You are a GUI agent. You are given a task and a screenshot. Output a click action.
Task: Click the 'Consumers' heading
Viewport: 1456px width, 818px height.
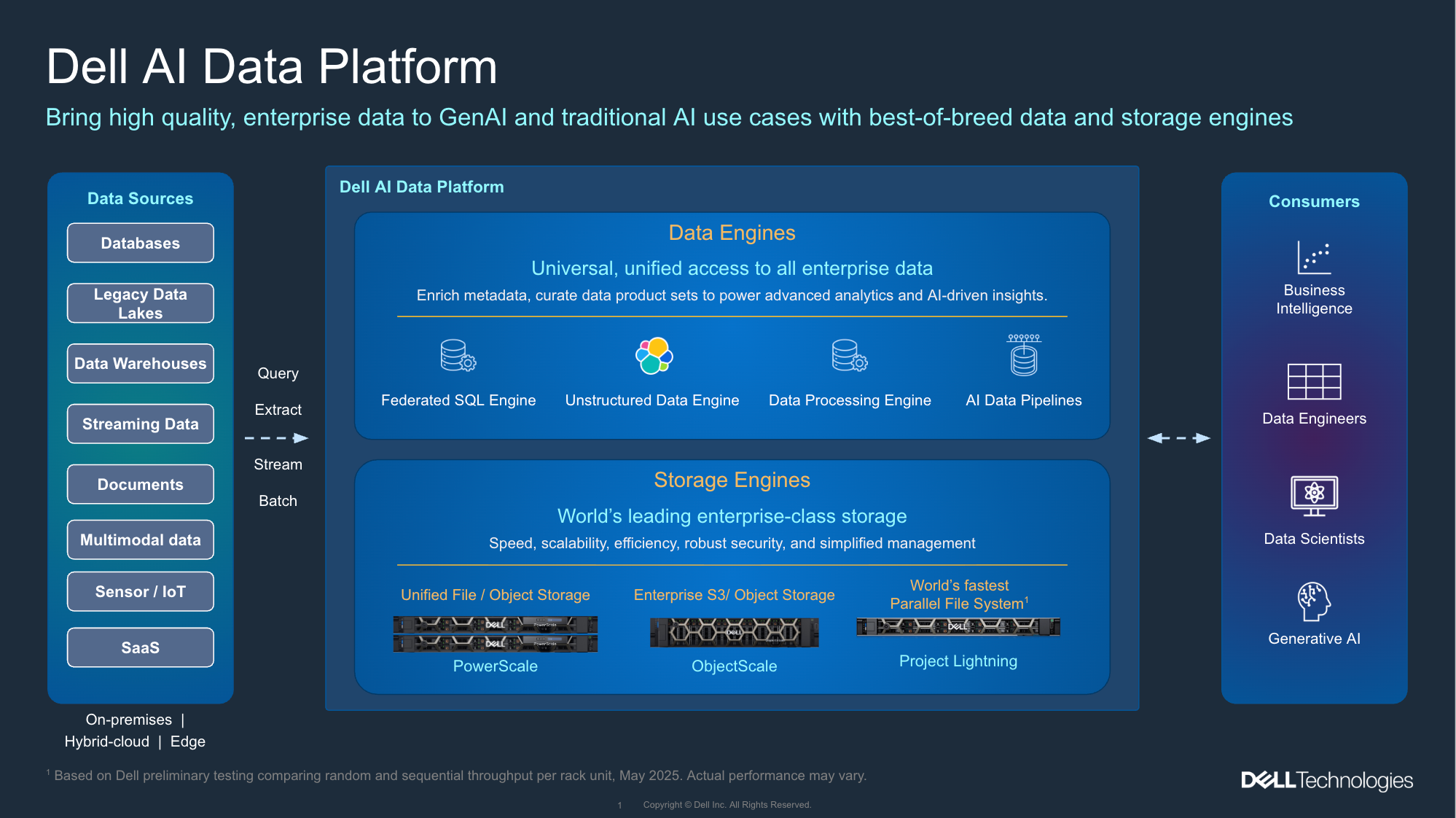pyautogui.click(x=1314, y=201)
